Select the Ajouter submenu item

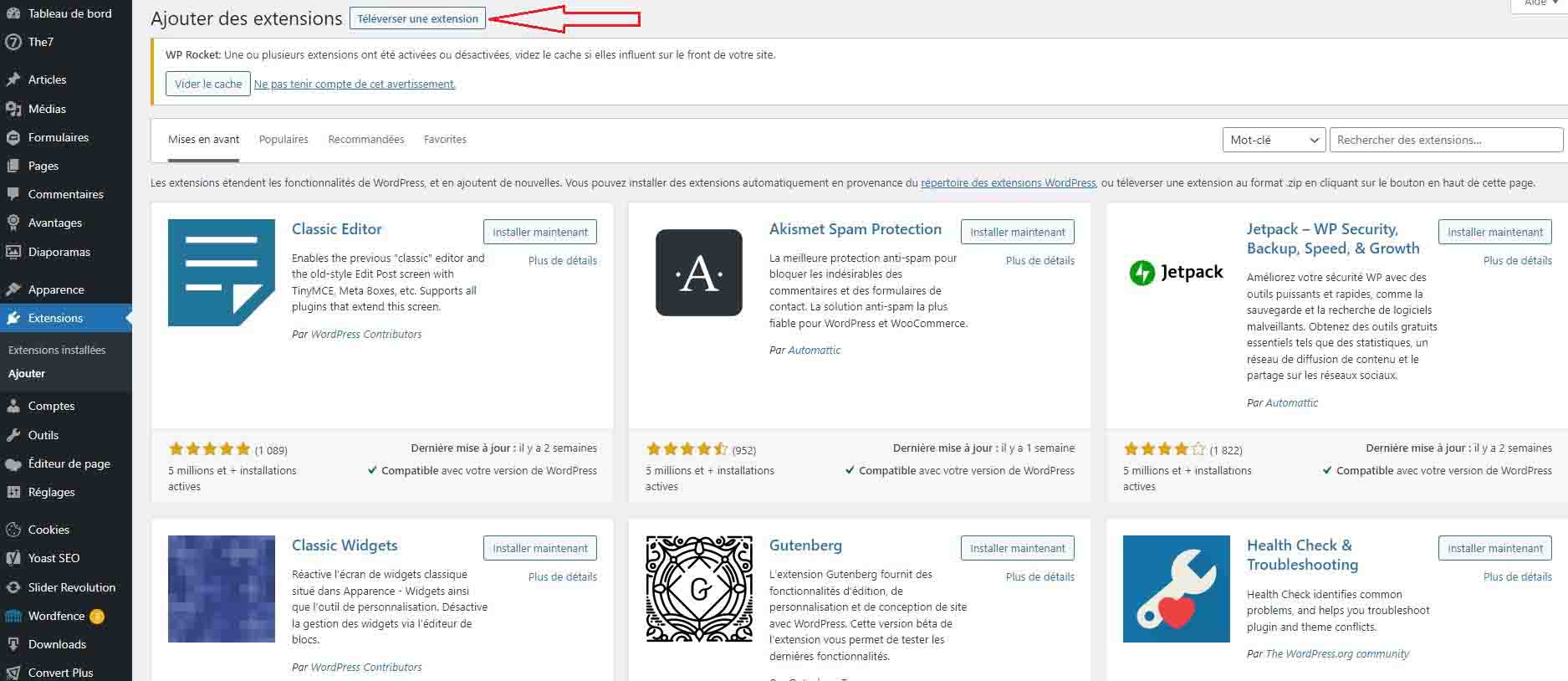[27, 374]
